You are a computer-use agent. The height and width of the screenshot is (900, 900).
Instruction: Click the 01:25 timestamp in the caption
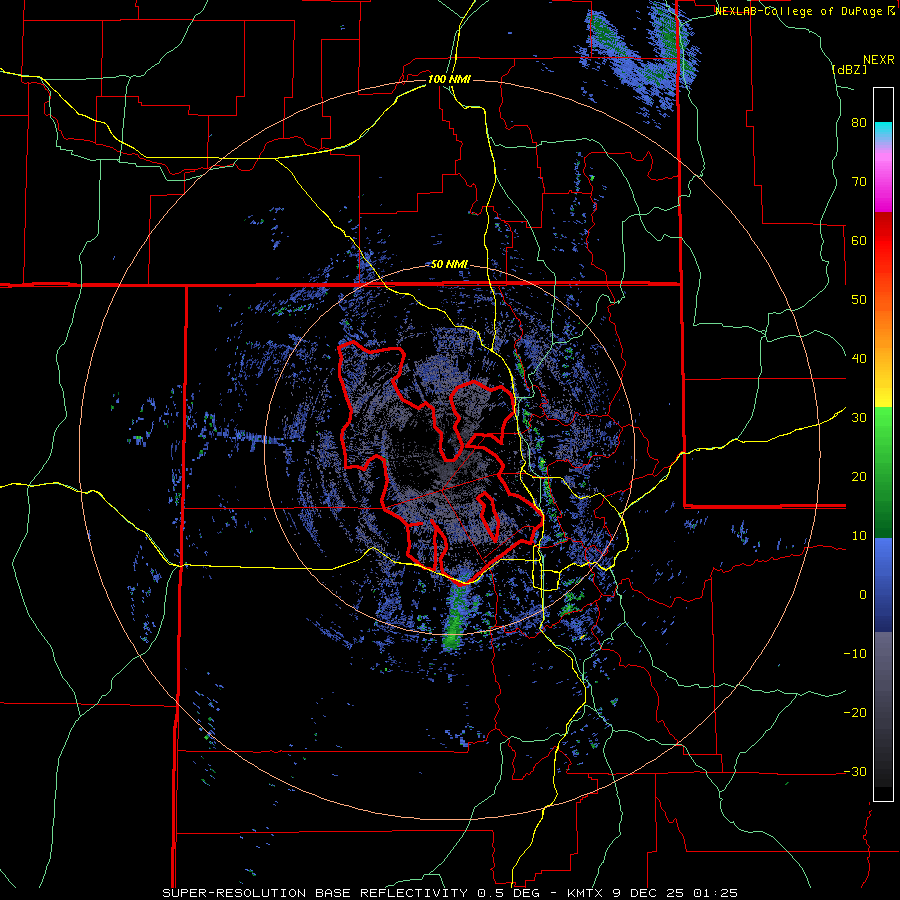click(x=717, y=893)
